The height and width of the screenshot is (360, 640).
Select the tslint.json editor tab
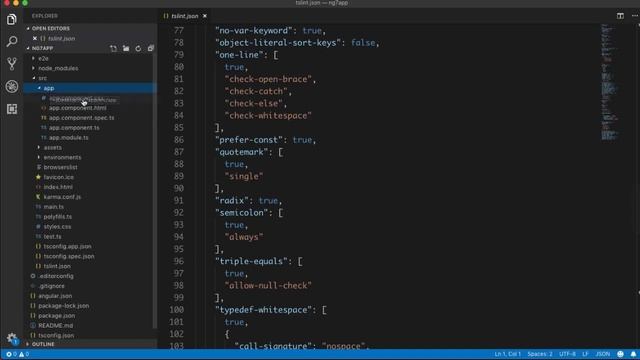tap(184, 16)
